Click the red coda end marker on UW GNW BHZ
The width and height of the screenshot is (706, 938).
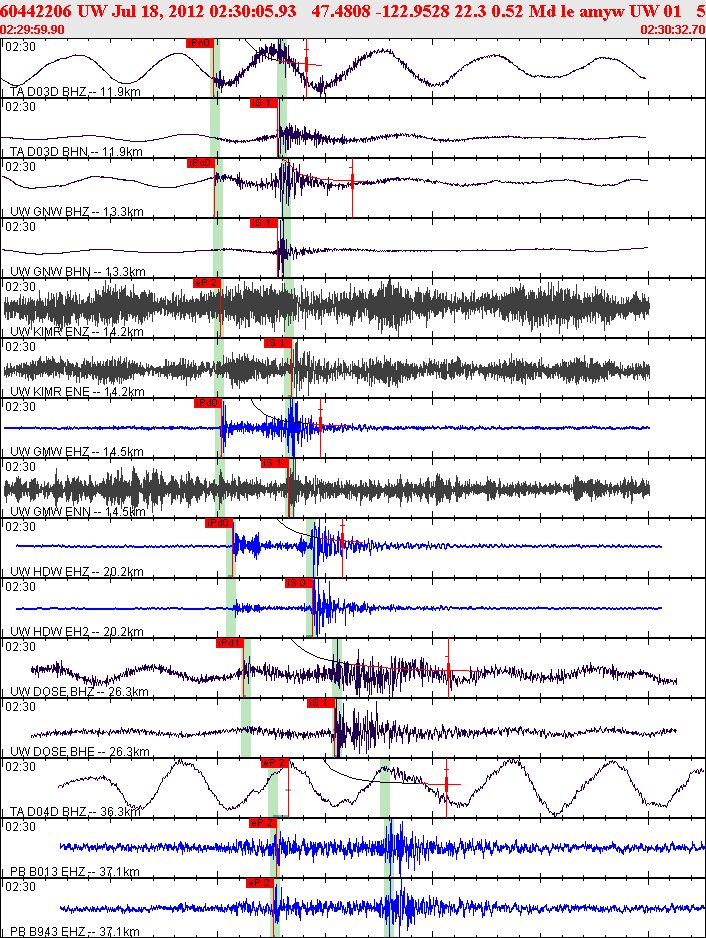tap(352, 181)
